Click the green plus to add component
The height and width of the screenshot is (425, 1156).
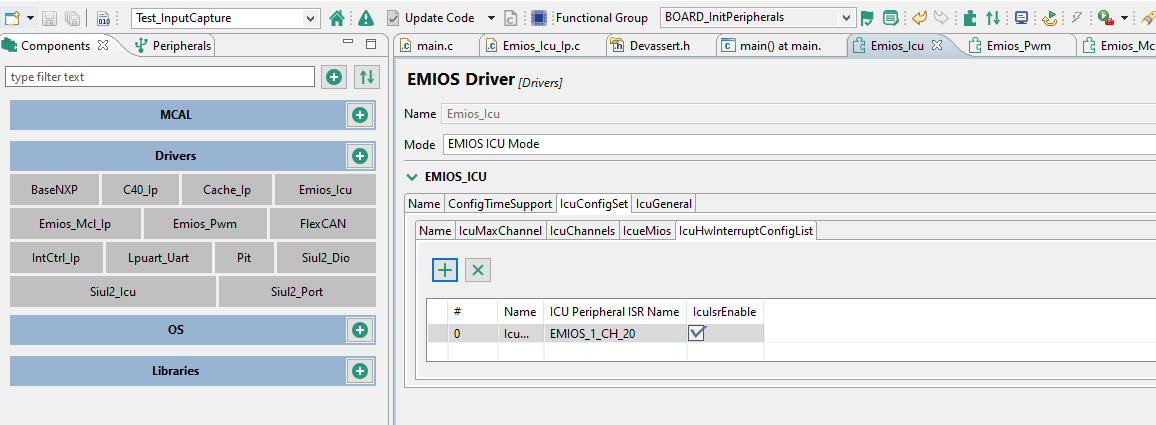[334, 77]
